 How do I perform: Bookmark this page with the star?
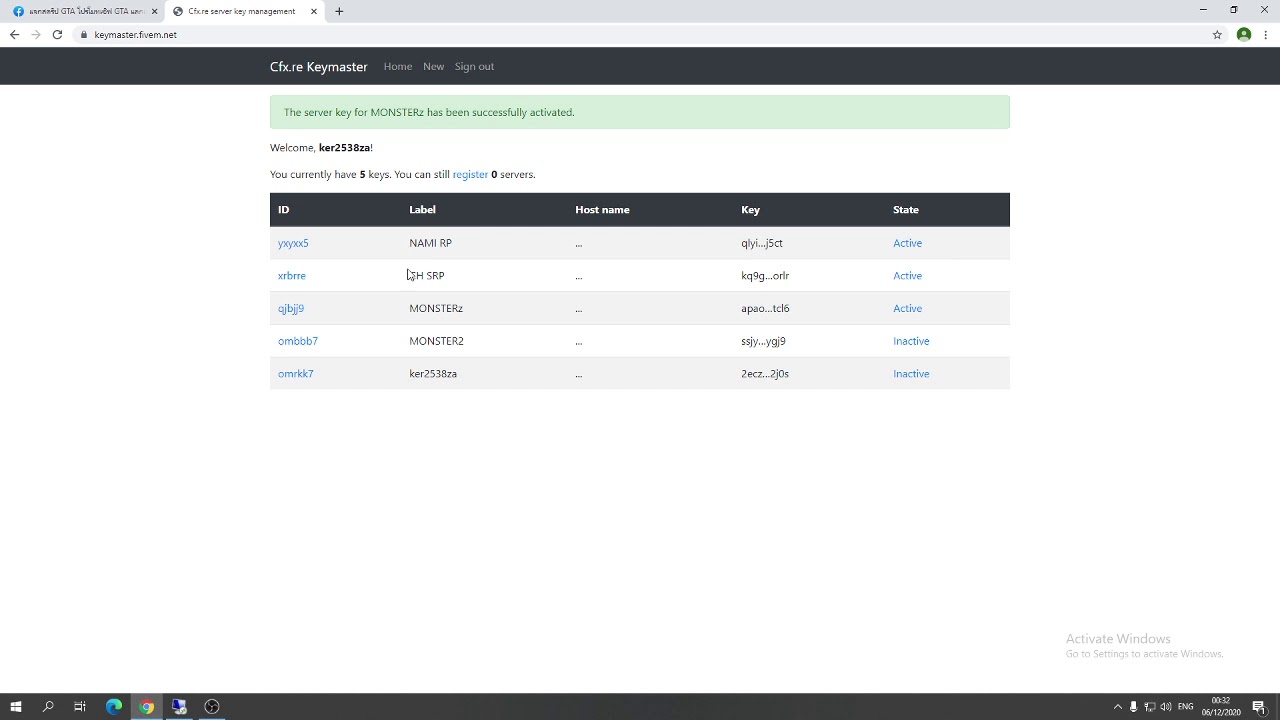click(1217, 34)
